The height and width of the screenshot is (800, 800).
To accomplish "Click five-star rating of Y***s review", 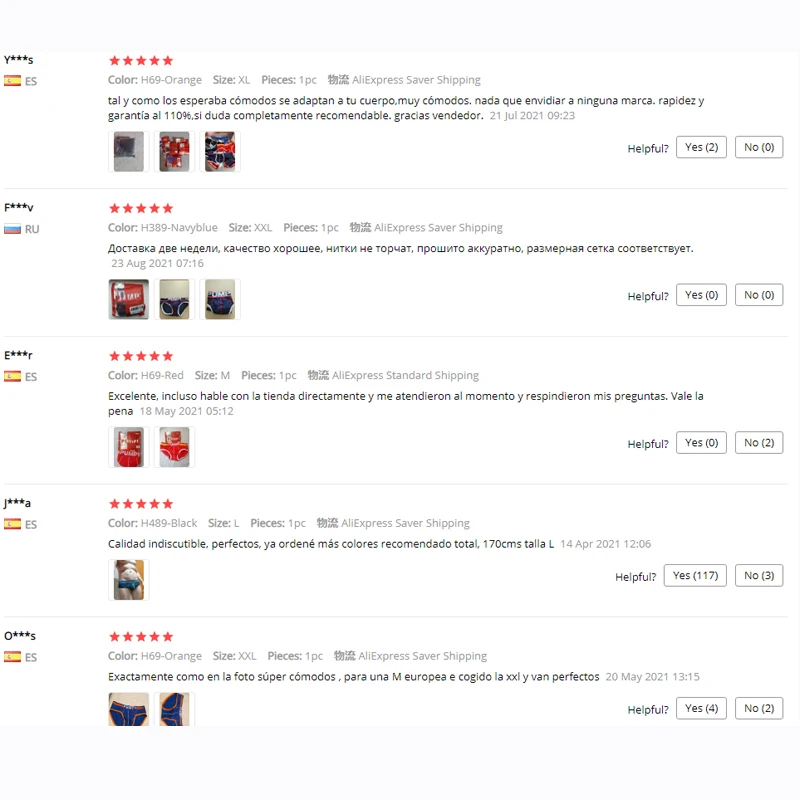I will click(141, 61).
